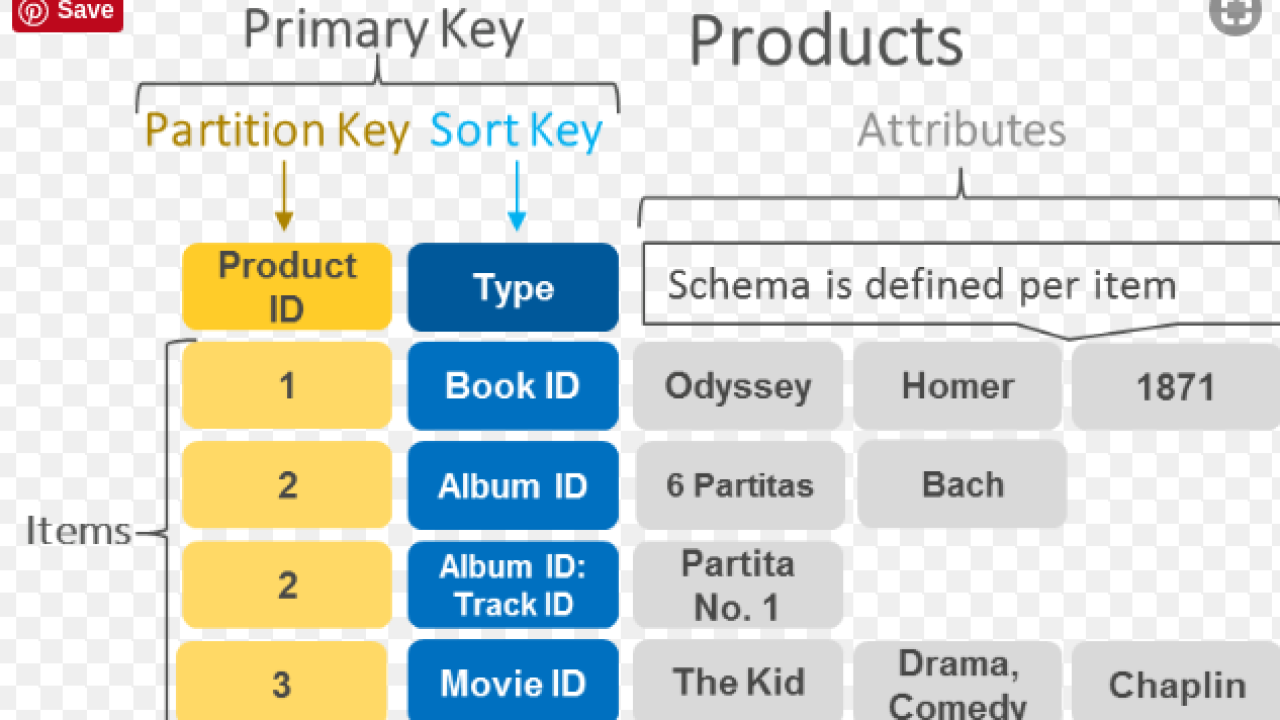Screen dimensions: 1280x720
Task: Click the Homer attribute cell
Action: click(x=957, y=386)
